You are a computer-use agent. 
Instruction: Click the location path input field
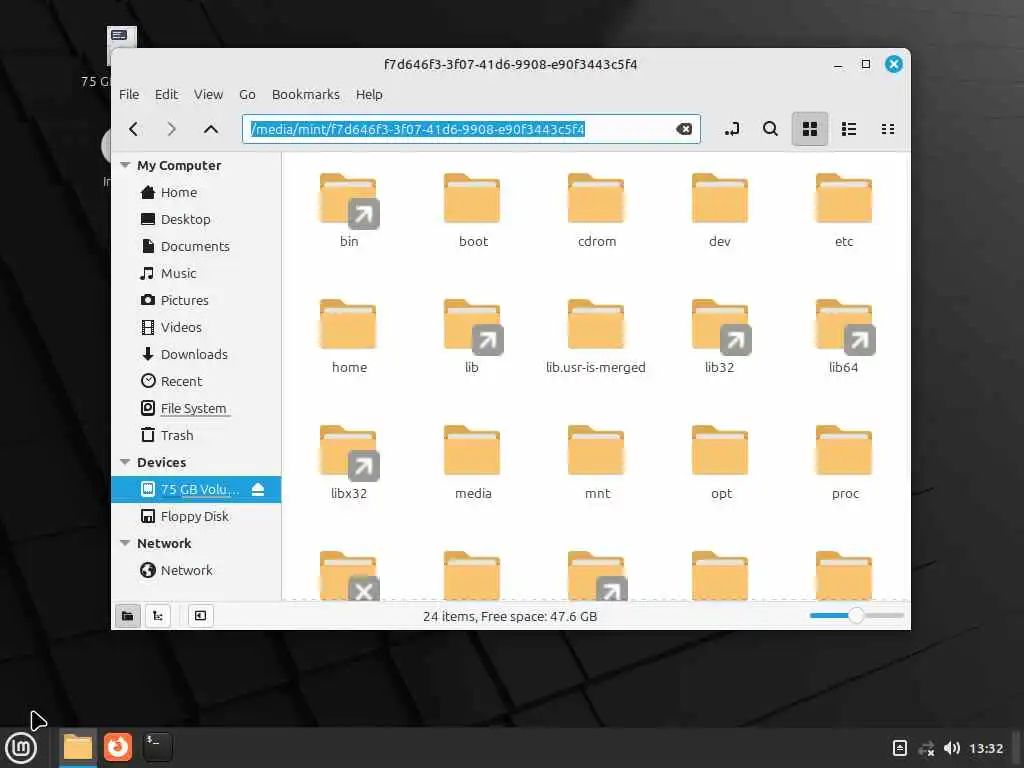(471, 129)
